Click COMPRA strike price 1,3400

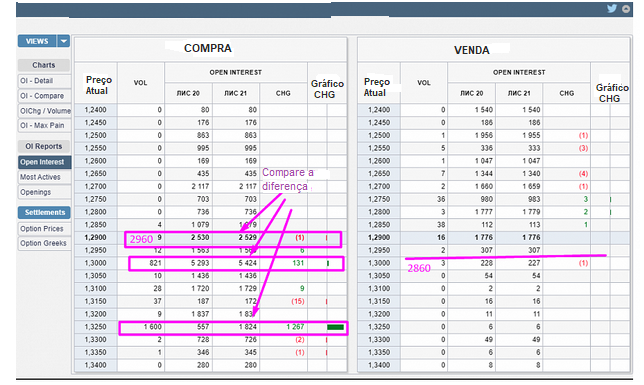95,365
